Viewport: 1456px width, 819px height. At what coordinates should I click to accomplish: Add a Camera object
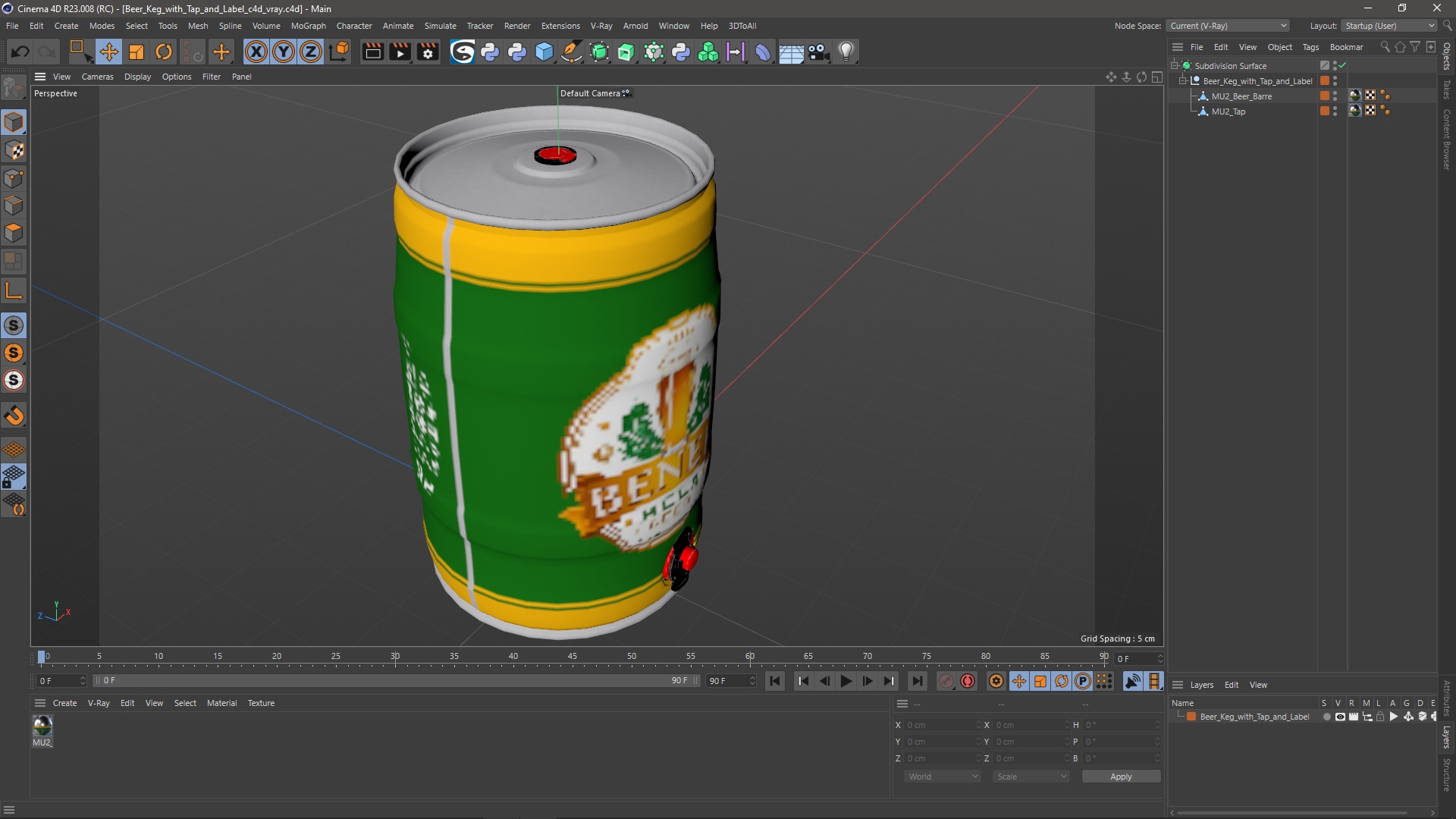818,52
